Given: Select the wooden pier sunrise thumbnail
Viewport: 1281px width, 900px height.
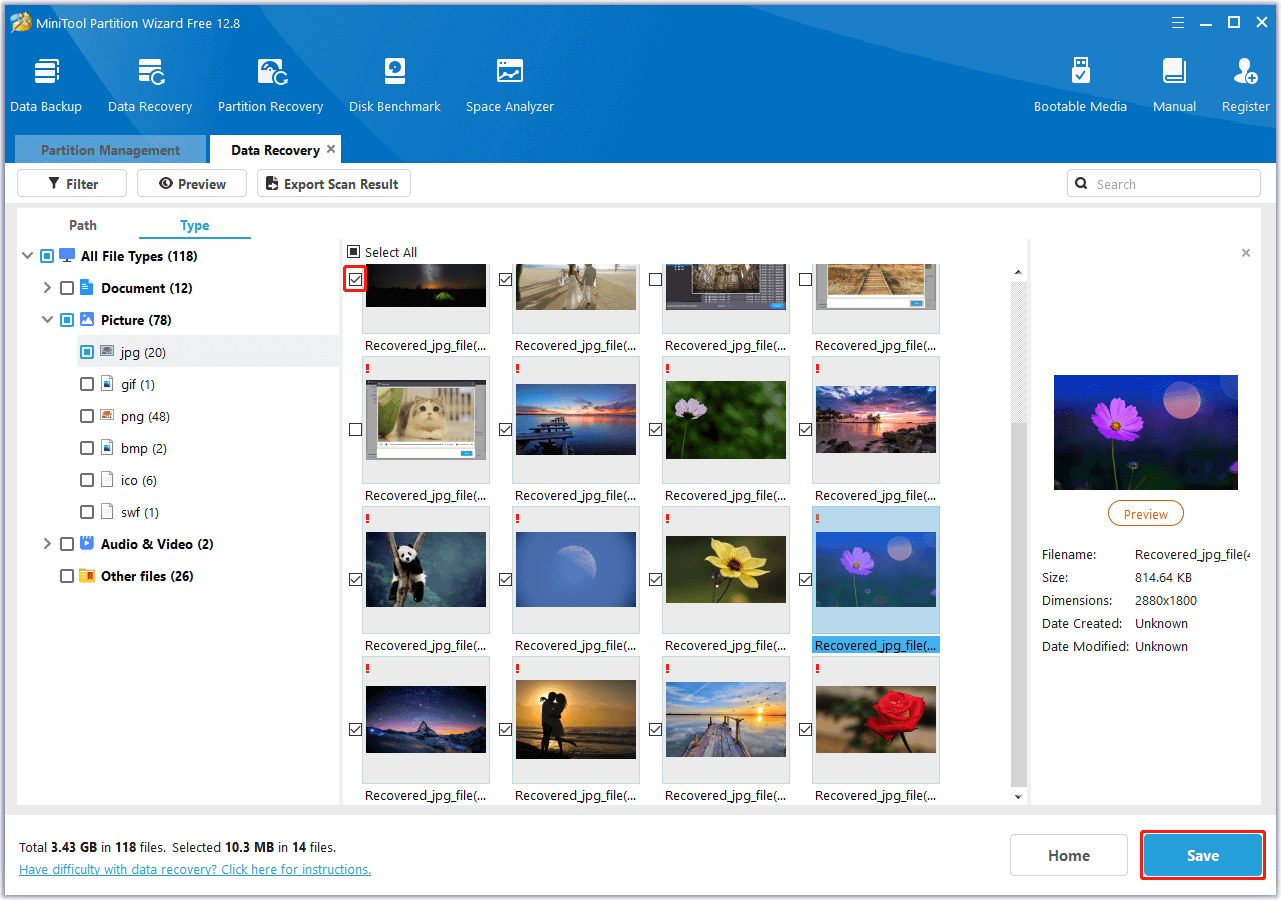Looking at the screenshot, I should pos(726,720).
